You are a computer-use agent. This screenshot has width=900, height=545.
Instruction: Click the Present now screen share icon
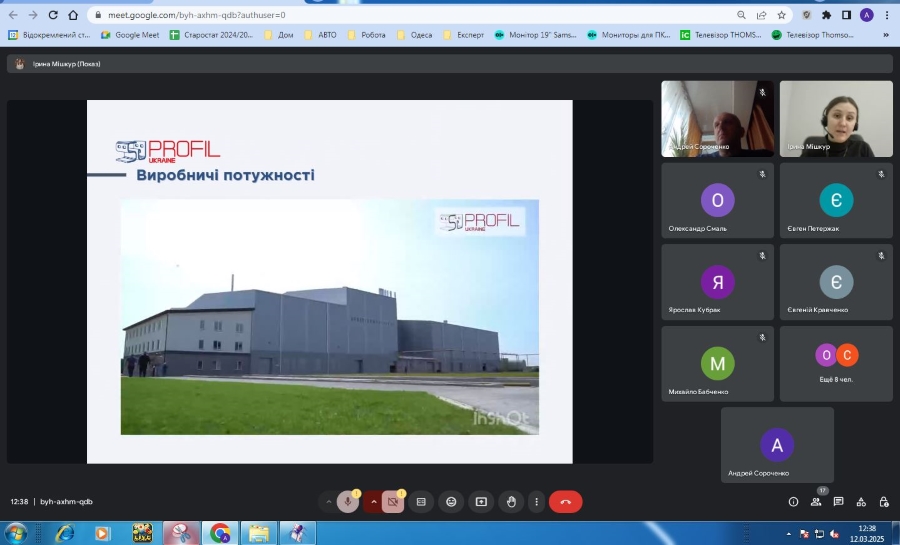tap(481, 502)
